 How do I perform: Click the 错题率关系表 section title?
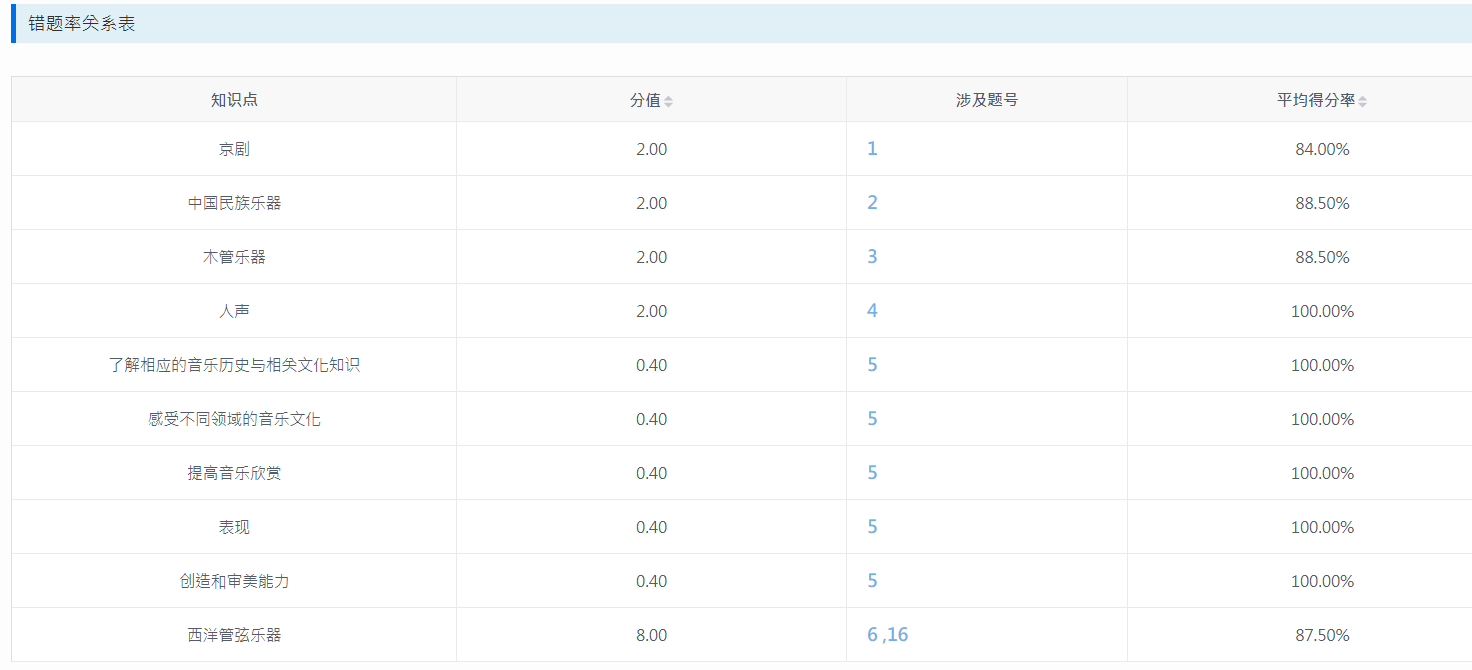pyautogui.click(x=82, y=24)
